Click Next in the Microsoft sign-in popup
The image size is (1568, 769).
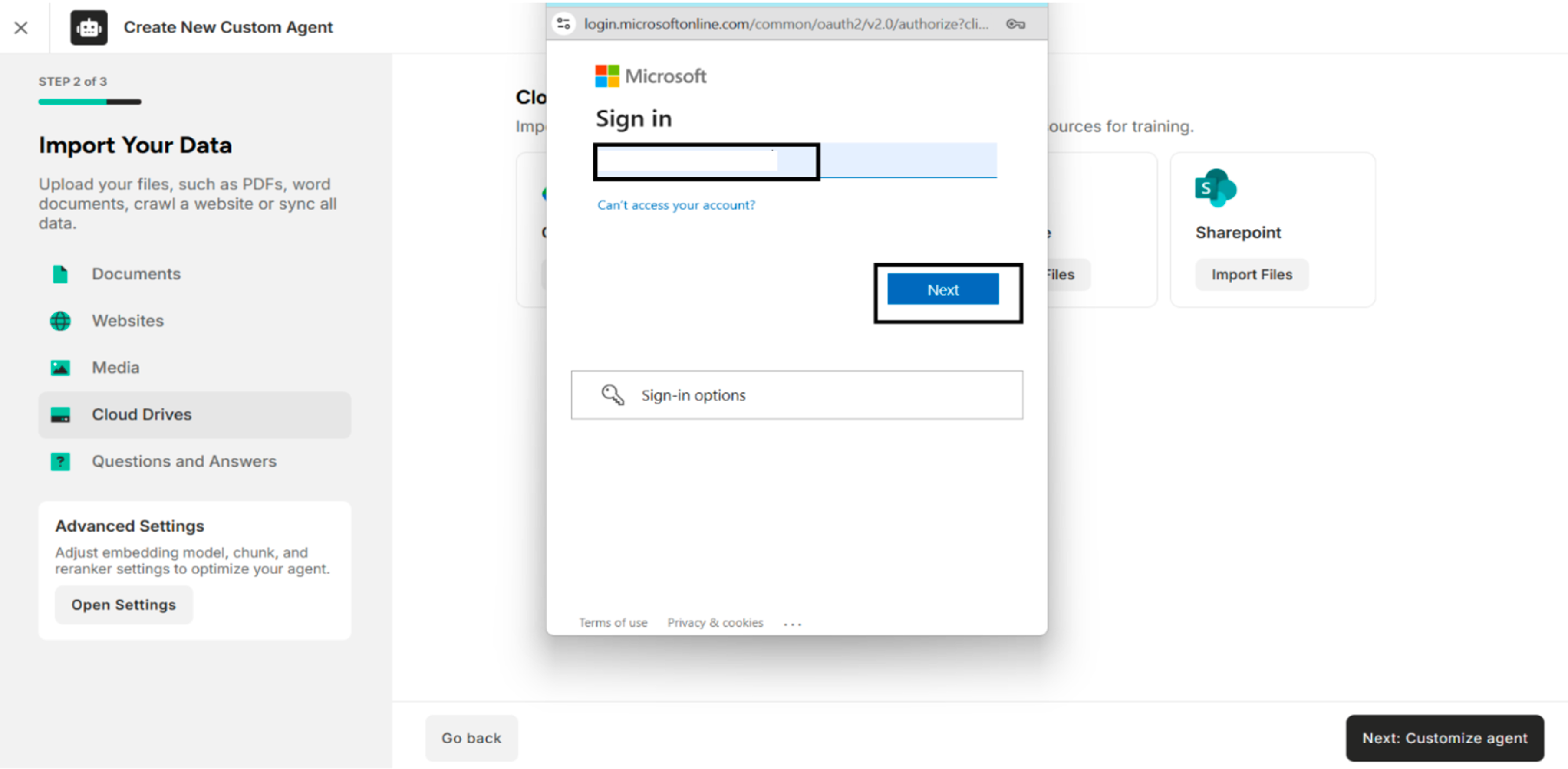pos(943,289)
